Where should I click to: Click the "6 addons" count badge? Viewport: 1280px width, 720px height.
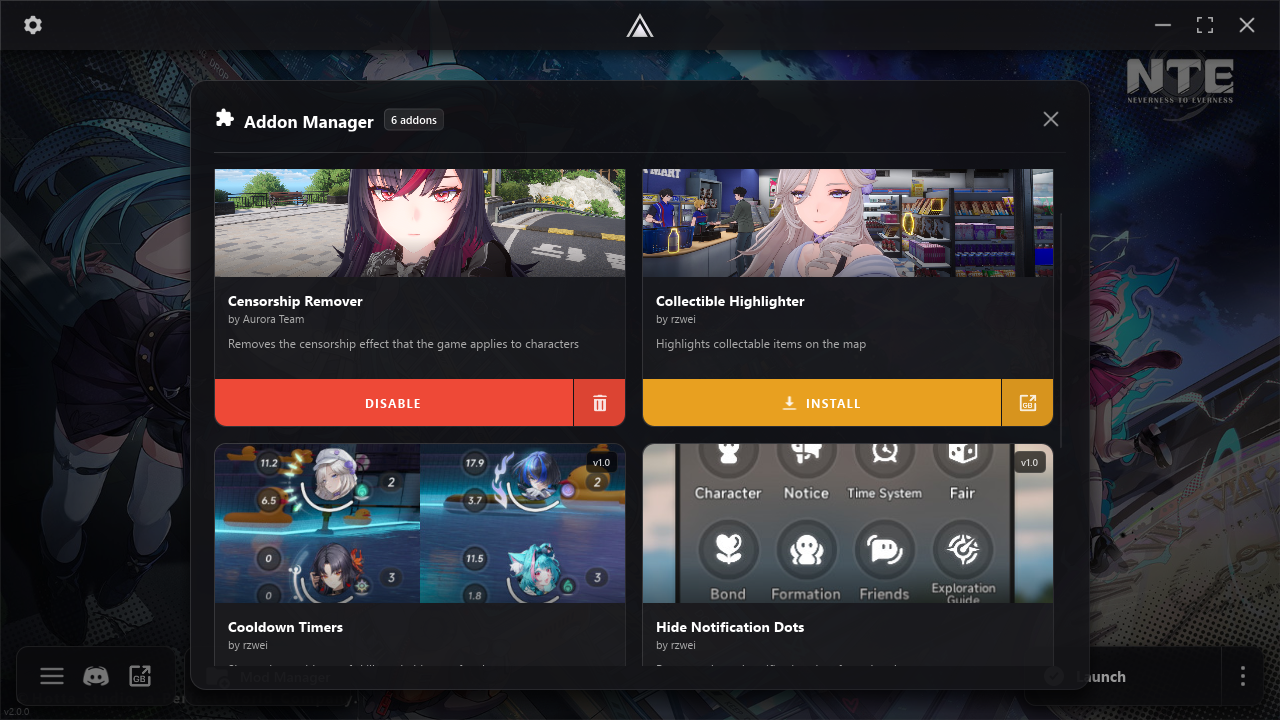414,120
